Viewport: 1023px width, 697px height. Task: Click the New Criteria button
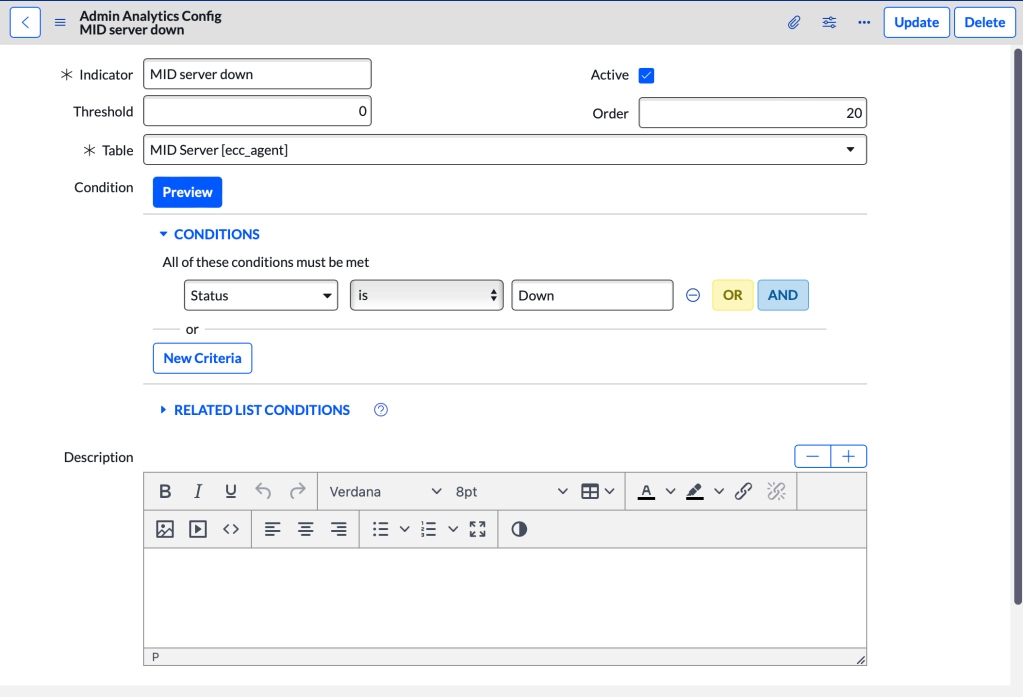(x=202, y=358)
